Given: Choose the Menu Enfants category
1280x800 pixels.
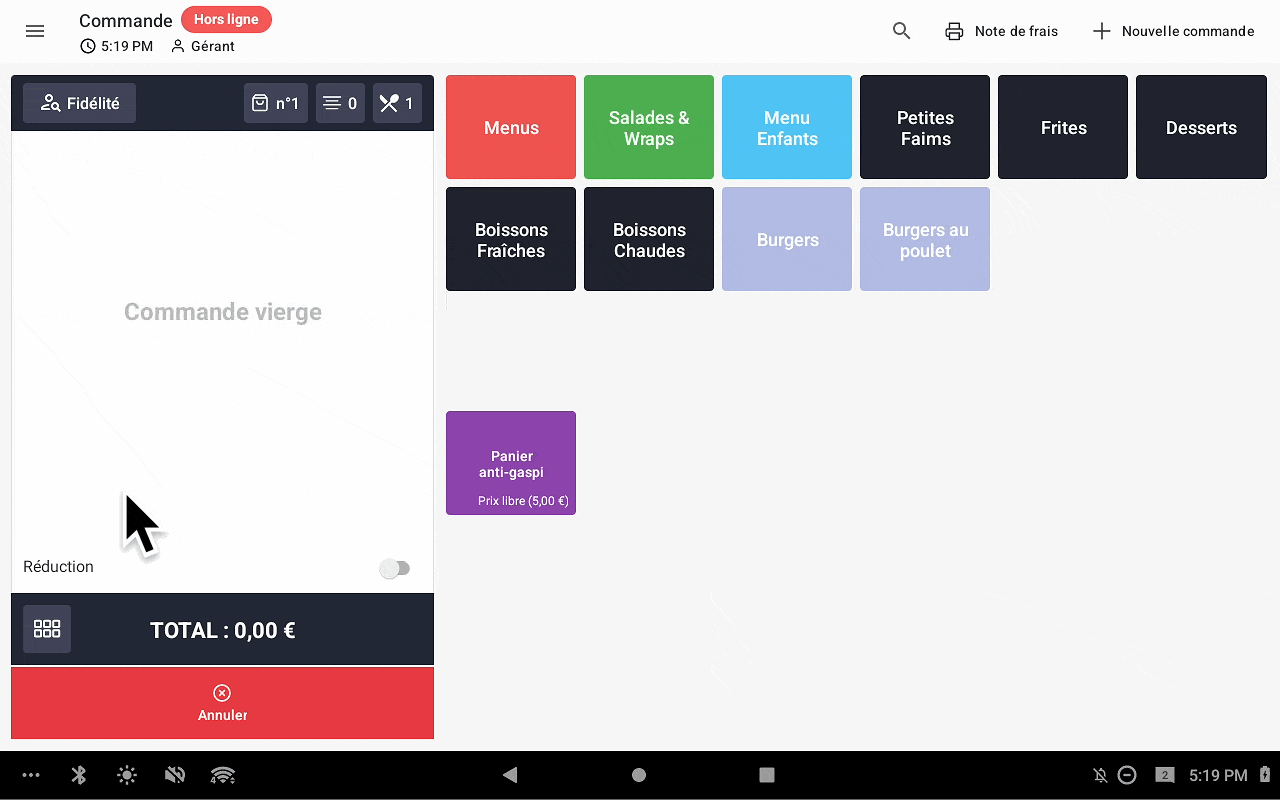Looking at the screenshot, I should click(x=787, y=128).
